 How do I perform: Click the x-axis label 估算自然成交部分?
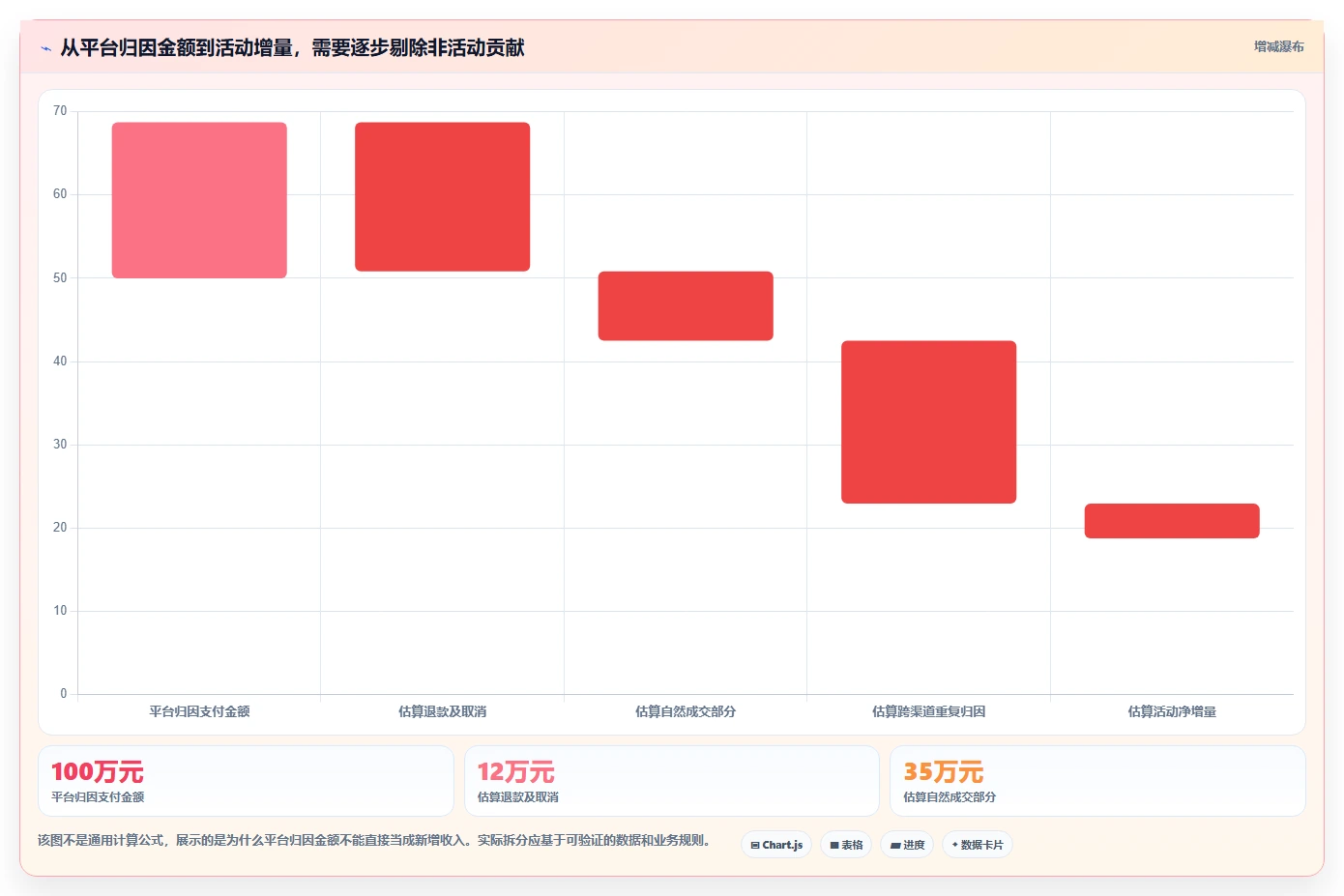point(686,711)
